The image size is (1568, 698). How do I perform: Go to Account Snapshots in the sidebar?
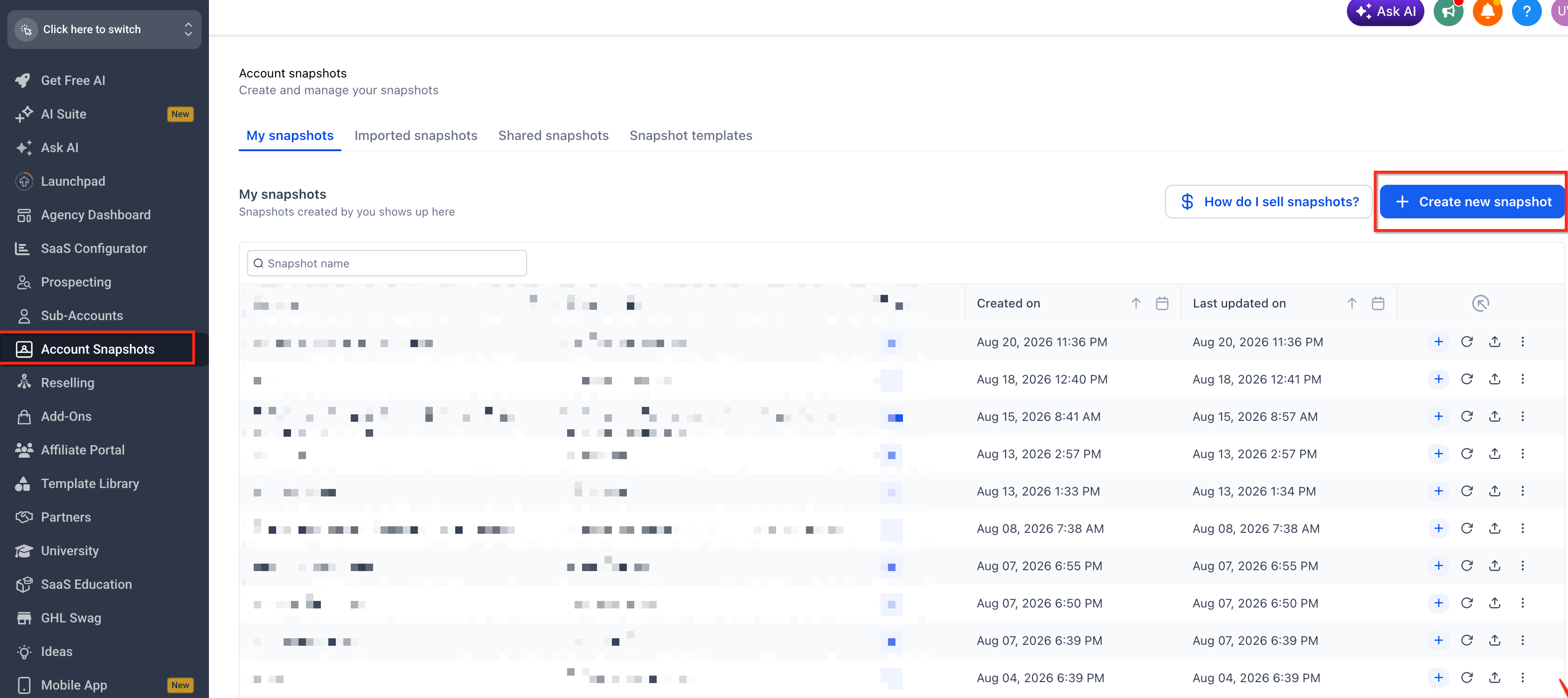[97, 349]
